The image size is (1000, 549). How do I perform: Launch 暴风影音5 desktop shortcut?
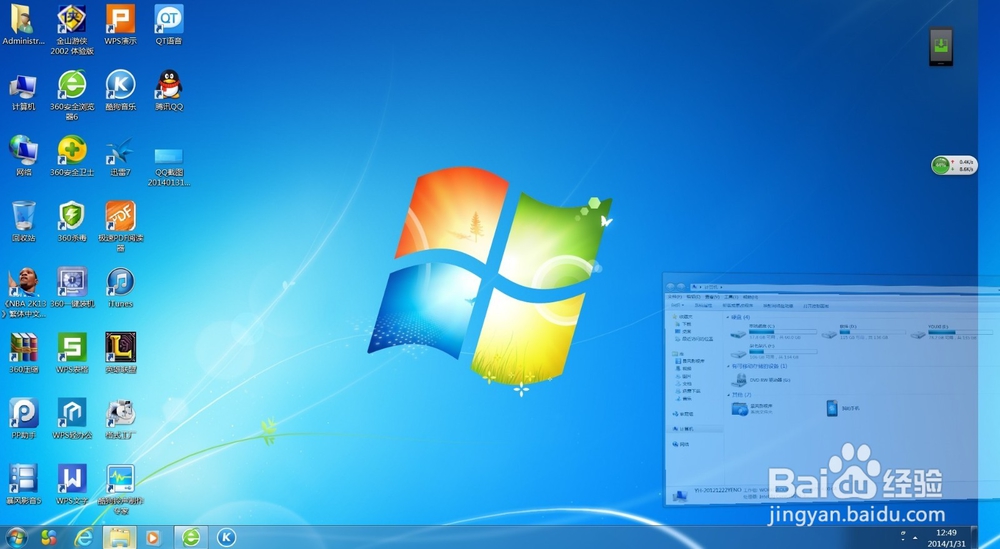click(x=24, y=484)
